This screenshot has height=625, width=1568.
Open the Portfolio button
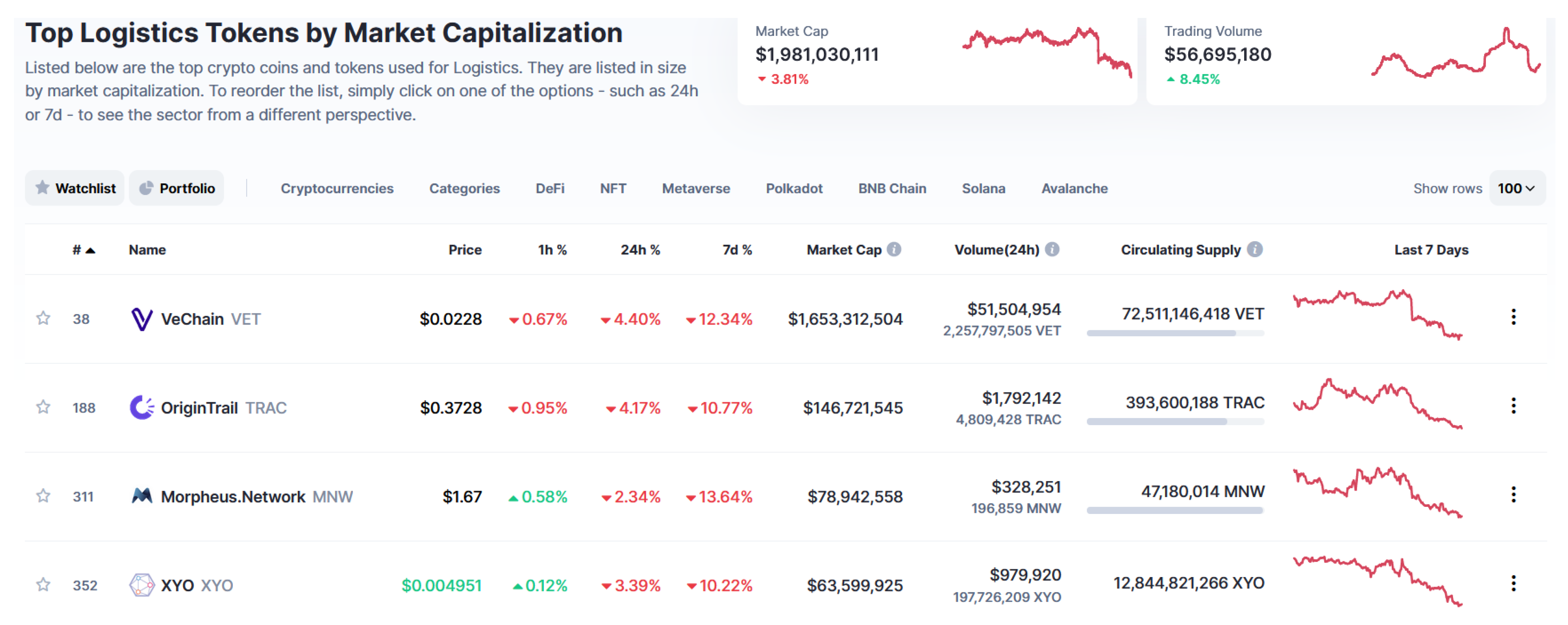[177, 189]
